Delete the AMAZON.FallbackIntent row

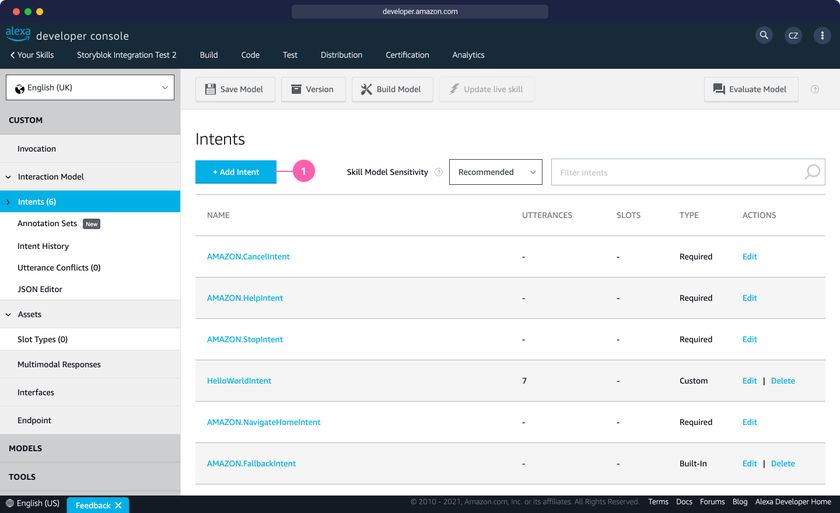pyautogui.click(x=783, y=463)
